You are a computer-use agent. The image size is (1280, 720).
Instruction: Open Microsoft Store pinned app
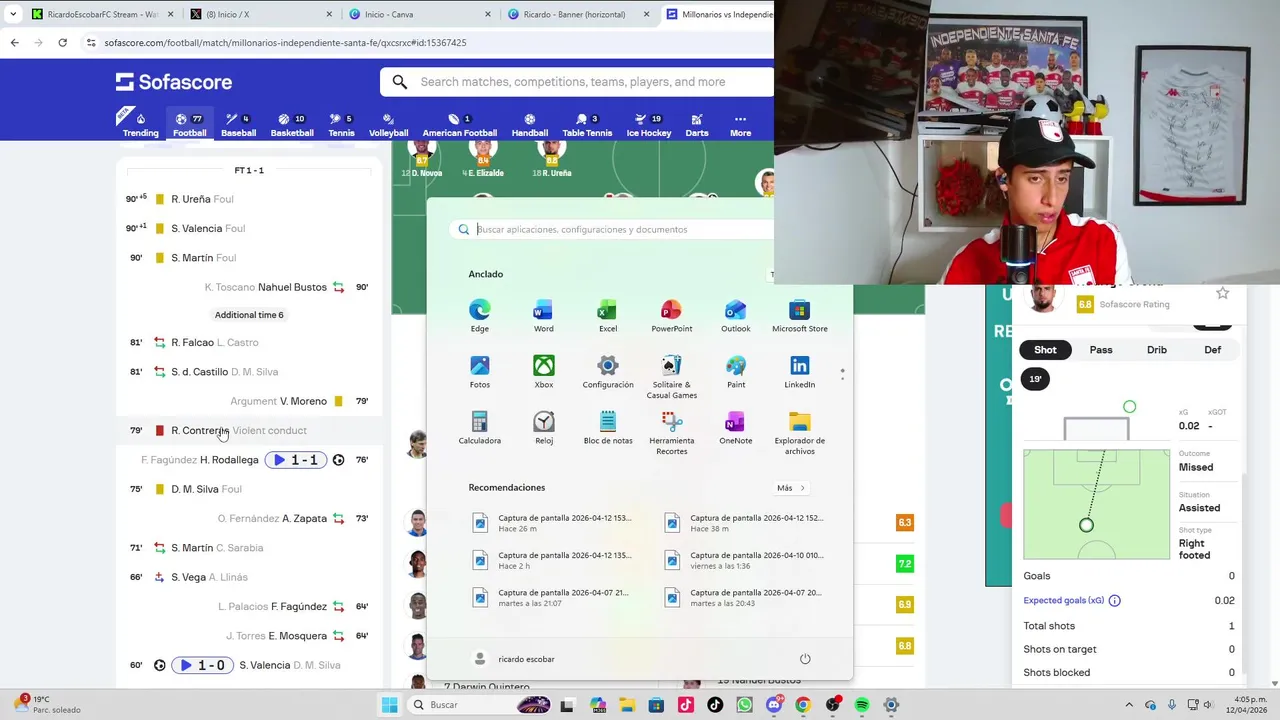[799, 315]
